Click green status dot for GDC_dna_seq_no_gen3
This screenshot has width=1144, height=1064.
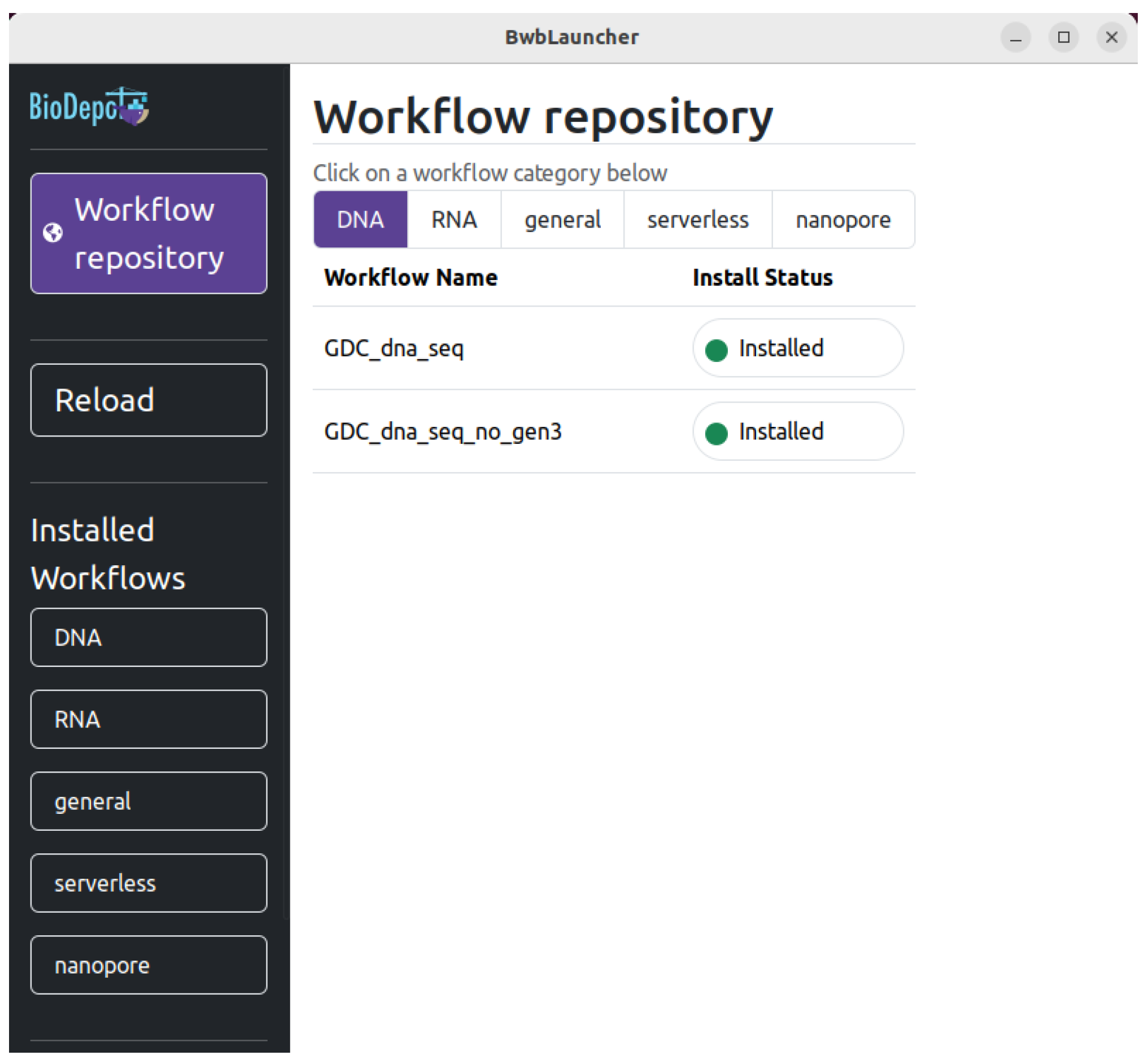tap(717, 433)
